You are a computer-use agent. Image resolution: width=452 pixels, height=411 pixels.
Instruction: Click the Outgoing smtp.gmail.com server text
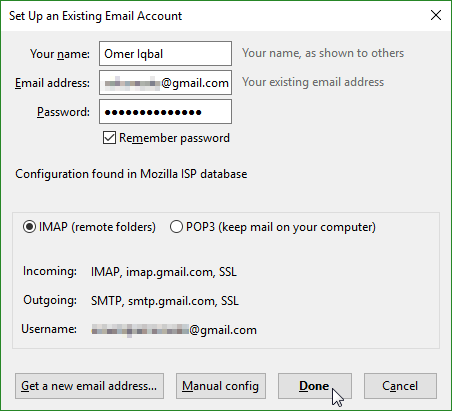(x=165, y=301)
